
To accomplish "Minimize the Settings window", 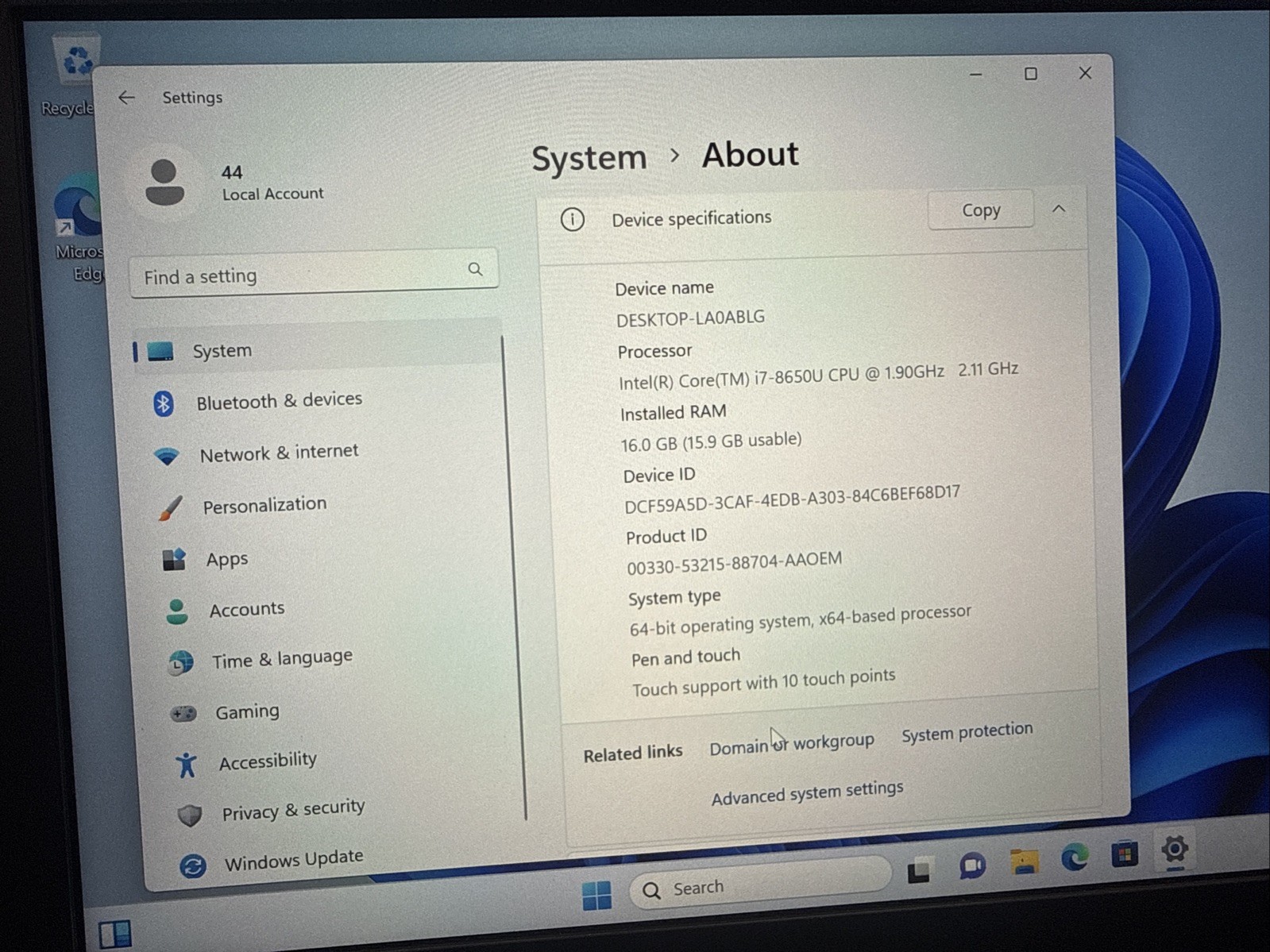I will [x=976, y=75].
